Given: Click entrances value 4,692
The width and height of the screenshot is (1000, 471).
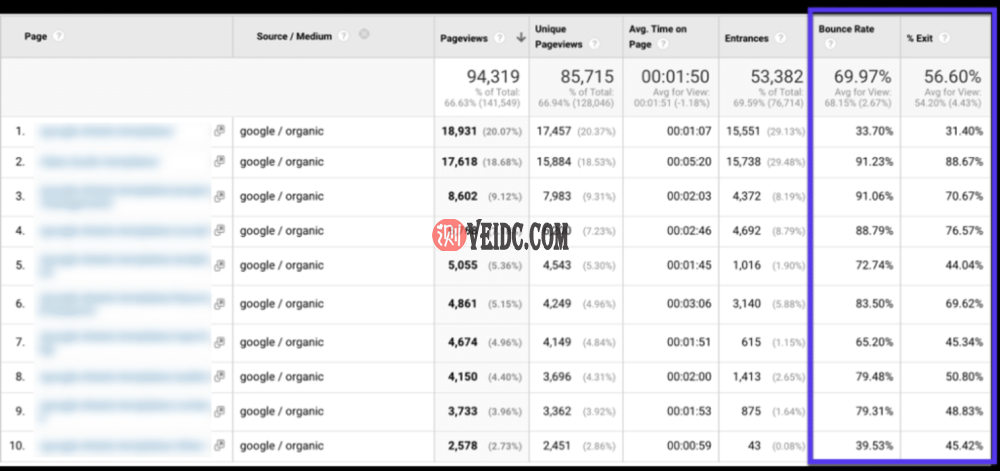Looking at the screenshot, I should click(x=746, y=231).
